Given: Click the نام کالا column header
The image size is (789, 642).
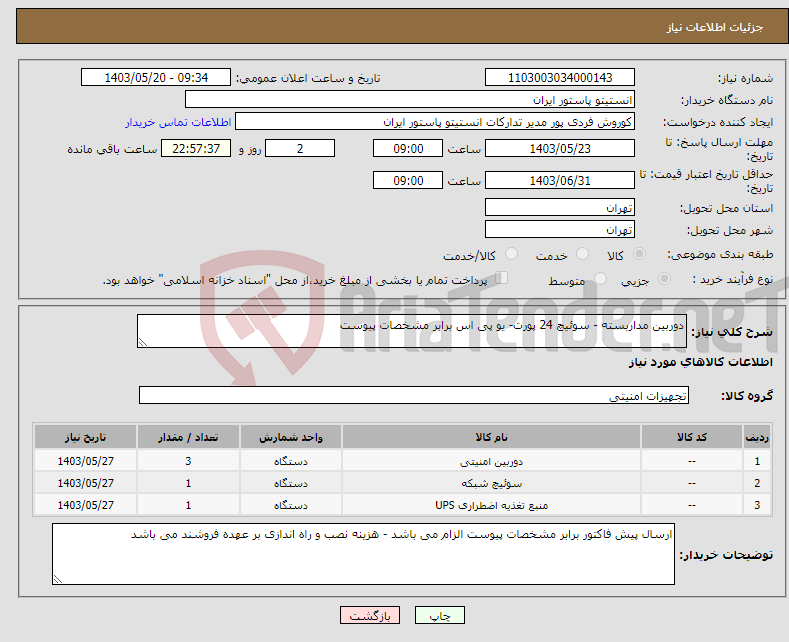Looking at the screenshot, I should pos(491,437).
